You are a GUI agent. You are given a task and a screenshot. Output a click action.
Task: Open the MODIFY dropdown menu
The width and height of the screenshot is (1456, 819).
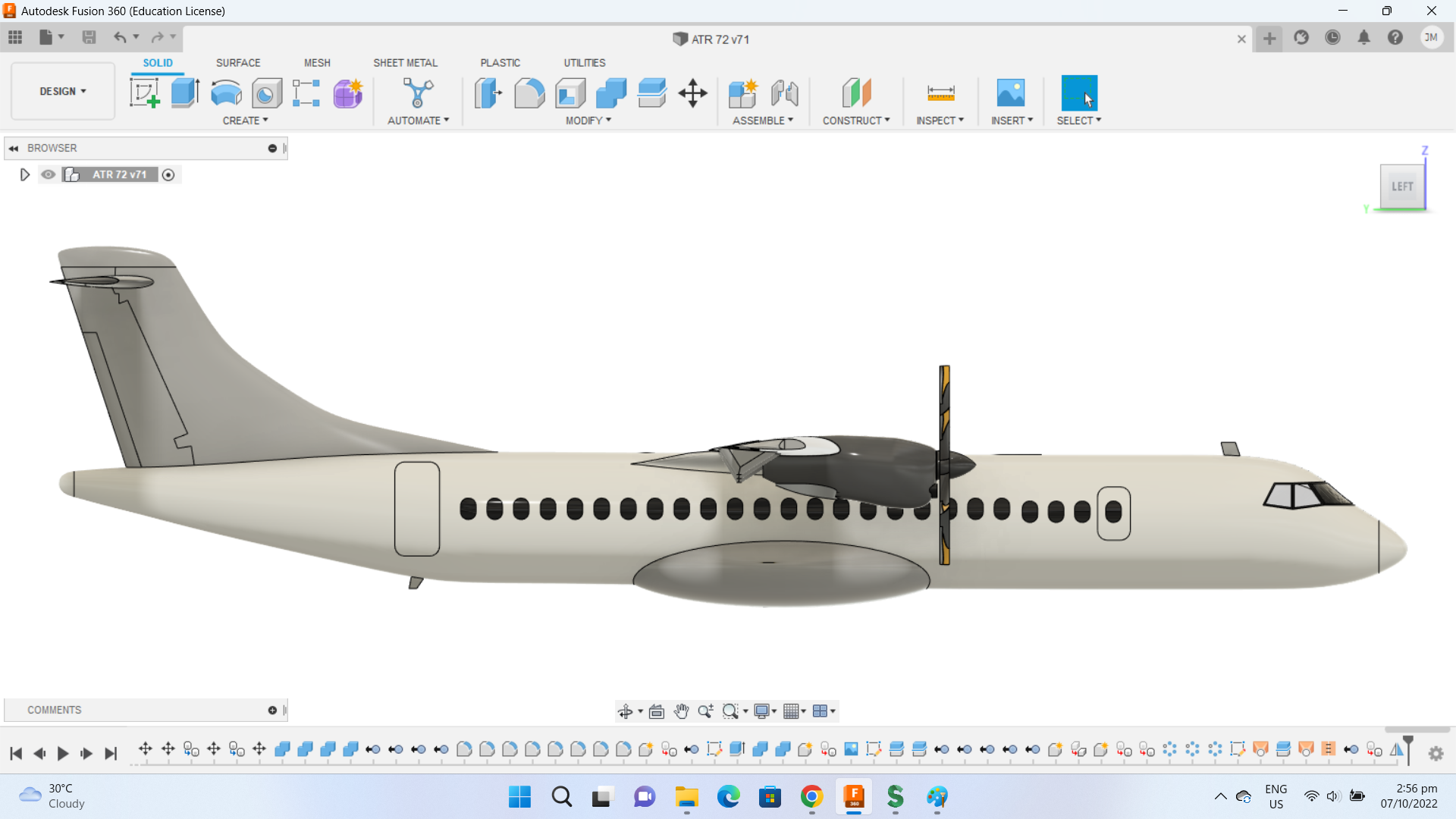pos(588,121)
